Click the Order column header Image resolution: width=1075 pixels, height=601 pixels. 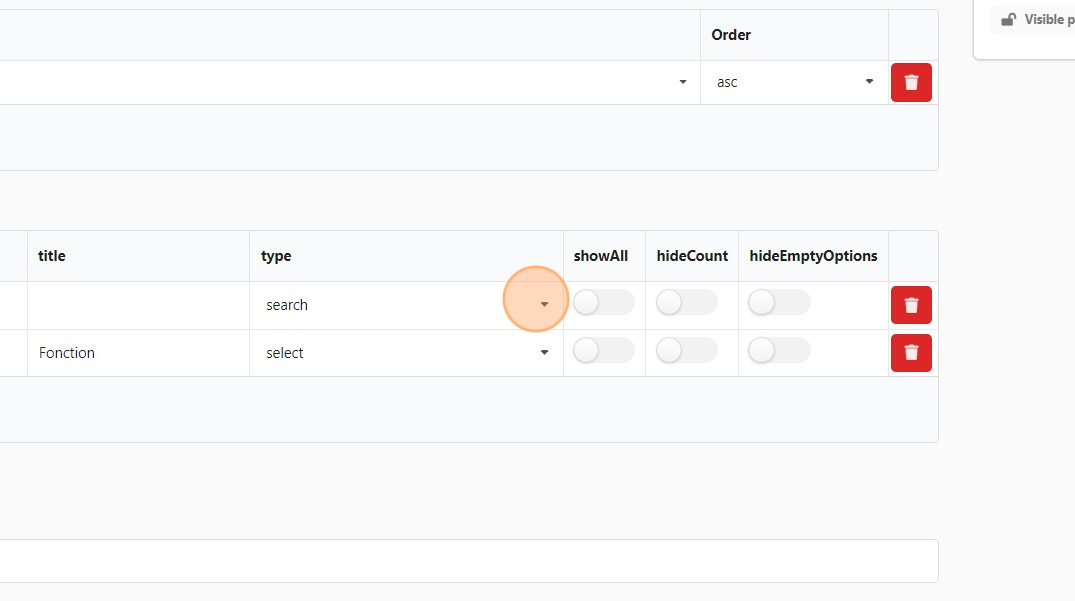pos(731,35)
